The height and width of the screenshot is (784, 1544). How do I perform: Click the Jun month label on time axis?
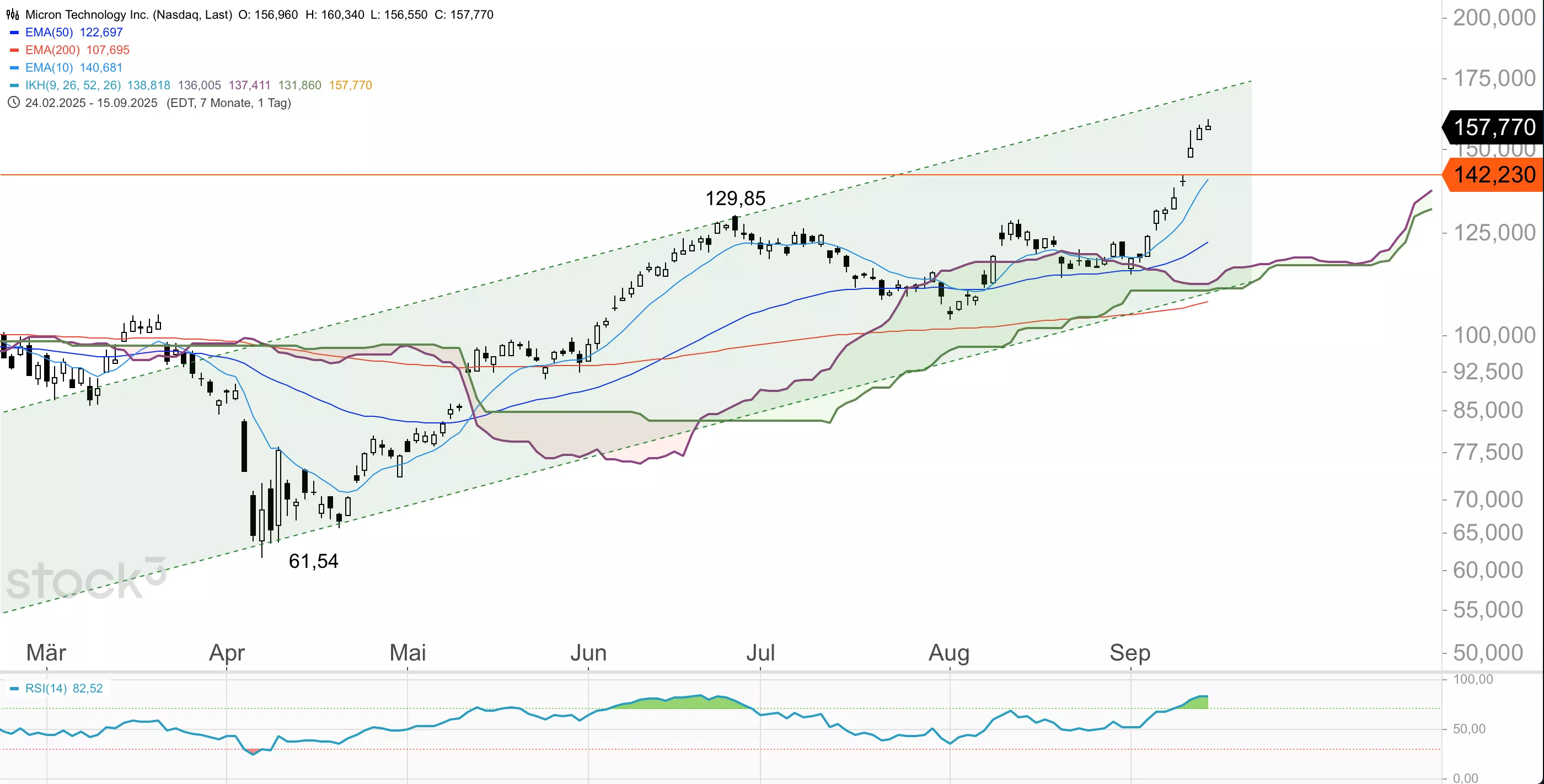[x=588, y=652]
